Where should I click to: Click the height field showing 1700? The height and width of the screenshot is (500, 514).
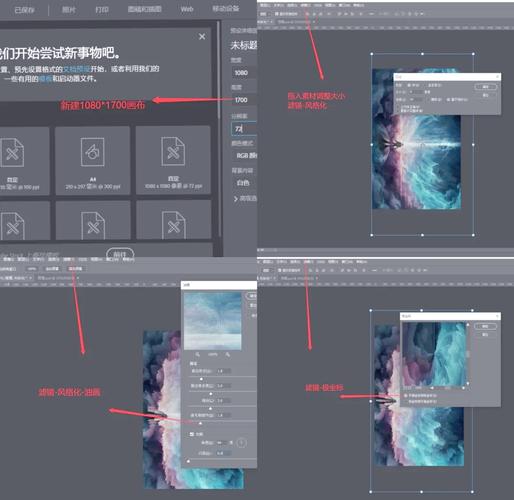[244, 100]
